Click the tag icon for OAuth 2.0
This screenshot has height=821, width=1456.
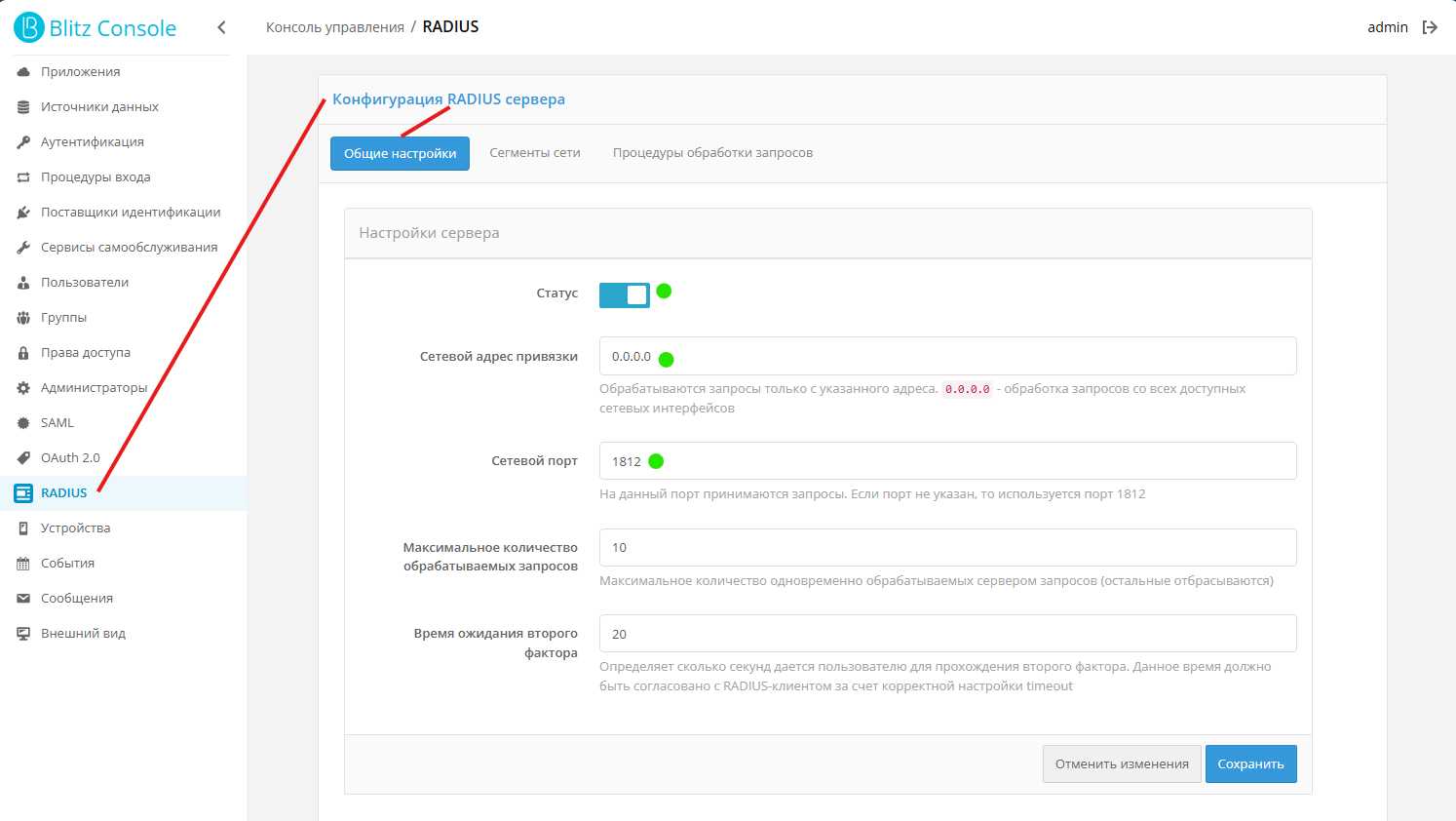point(23,458)
